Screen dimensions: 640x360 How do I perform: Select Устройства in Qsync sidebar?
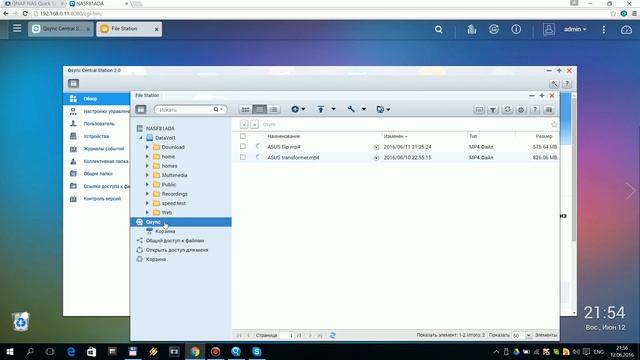96,136
